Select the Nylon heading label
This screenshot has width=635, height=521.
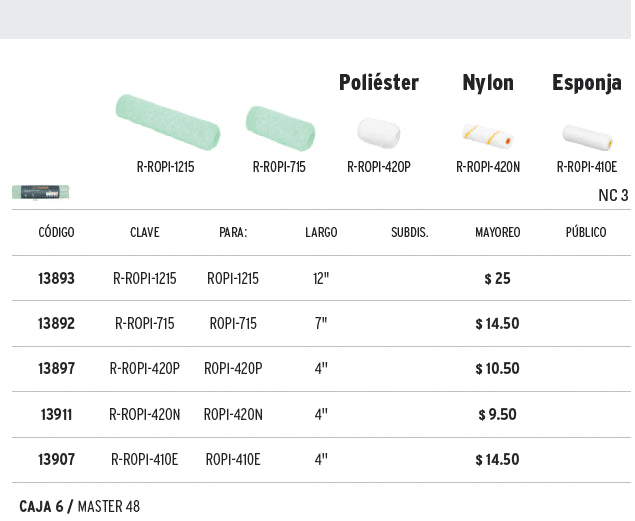(488, 83)
